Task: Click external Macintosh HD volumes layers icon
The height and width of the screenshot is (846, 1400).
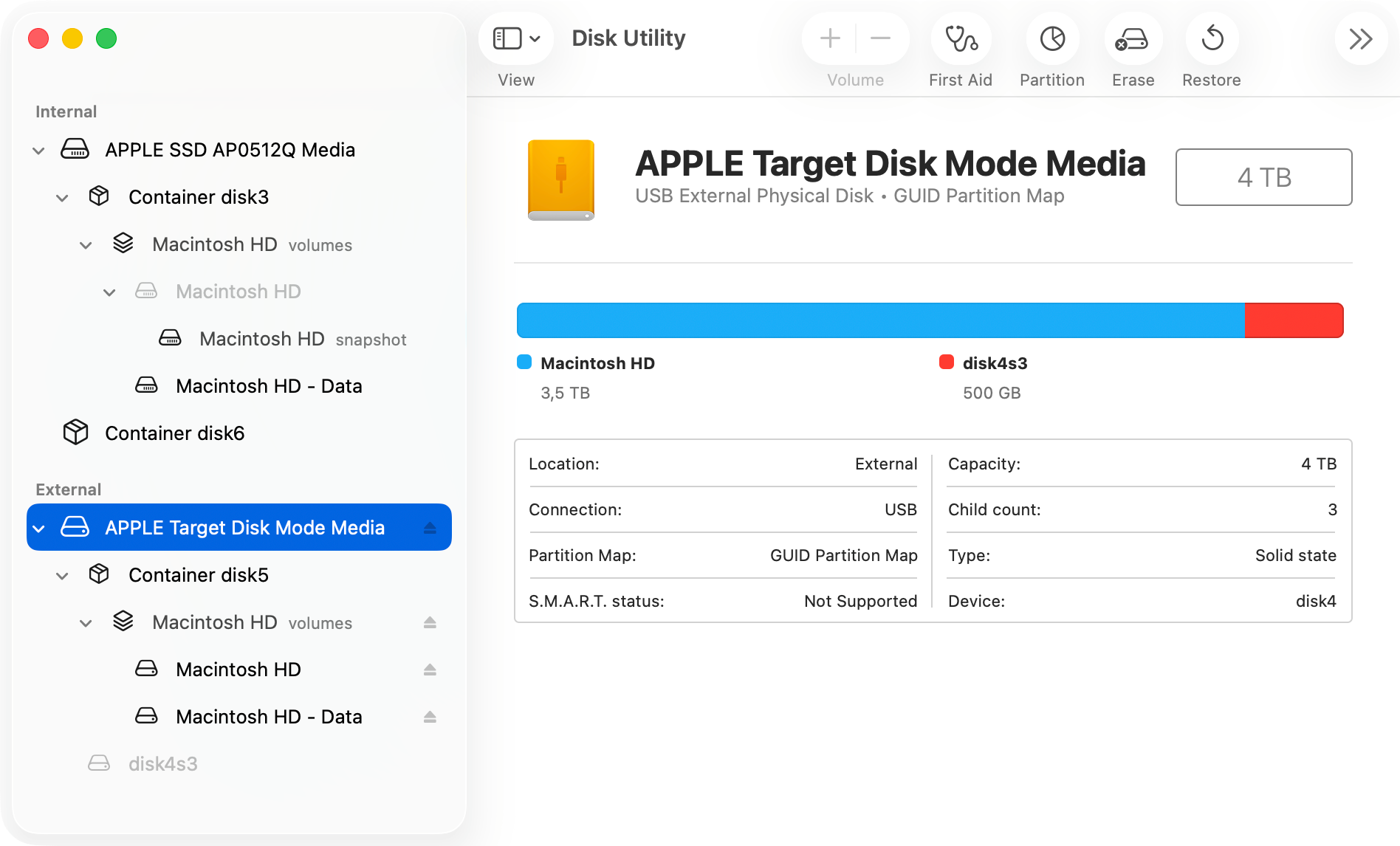Action: [x=123, y=621]
